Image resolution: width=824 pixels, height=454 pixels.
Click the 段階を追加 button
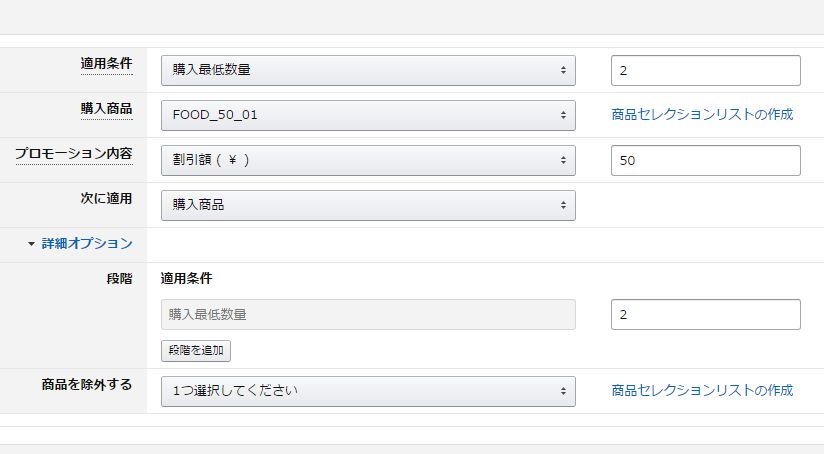195,350
